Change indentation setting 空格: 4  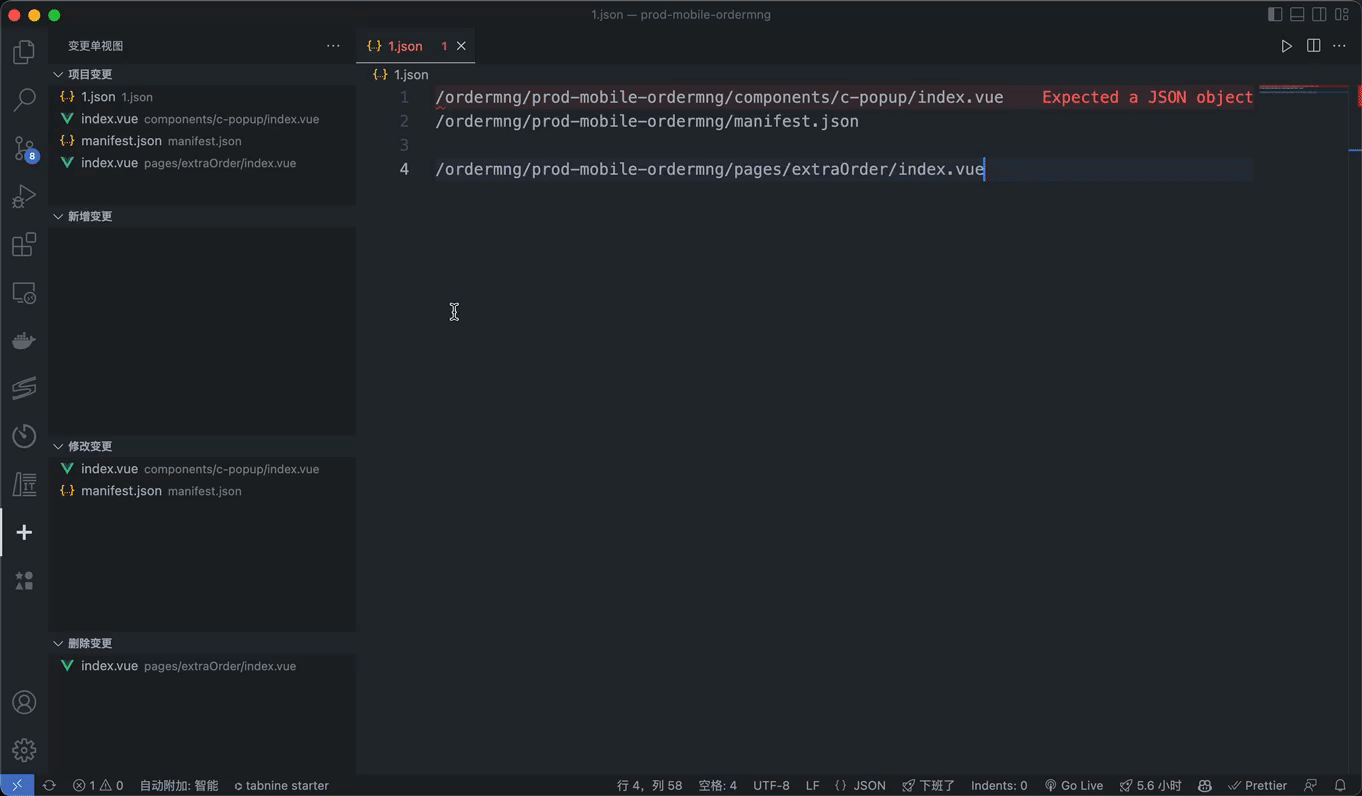pyautogui.click(x=717, y=785)
